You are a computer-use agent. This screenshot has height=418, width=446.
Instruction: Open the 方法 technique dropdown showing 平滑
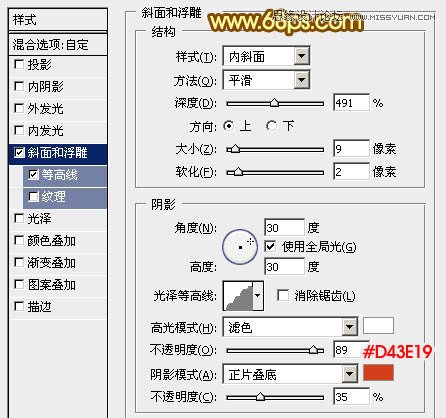[x=266, y=80]
